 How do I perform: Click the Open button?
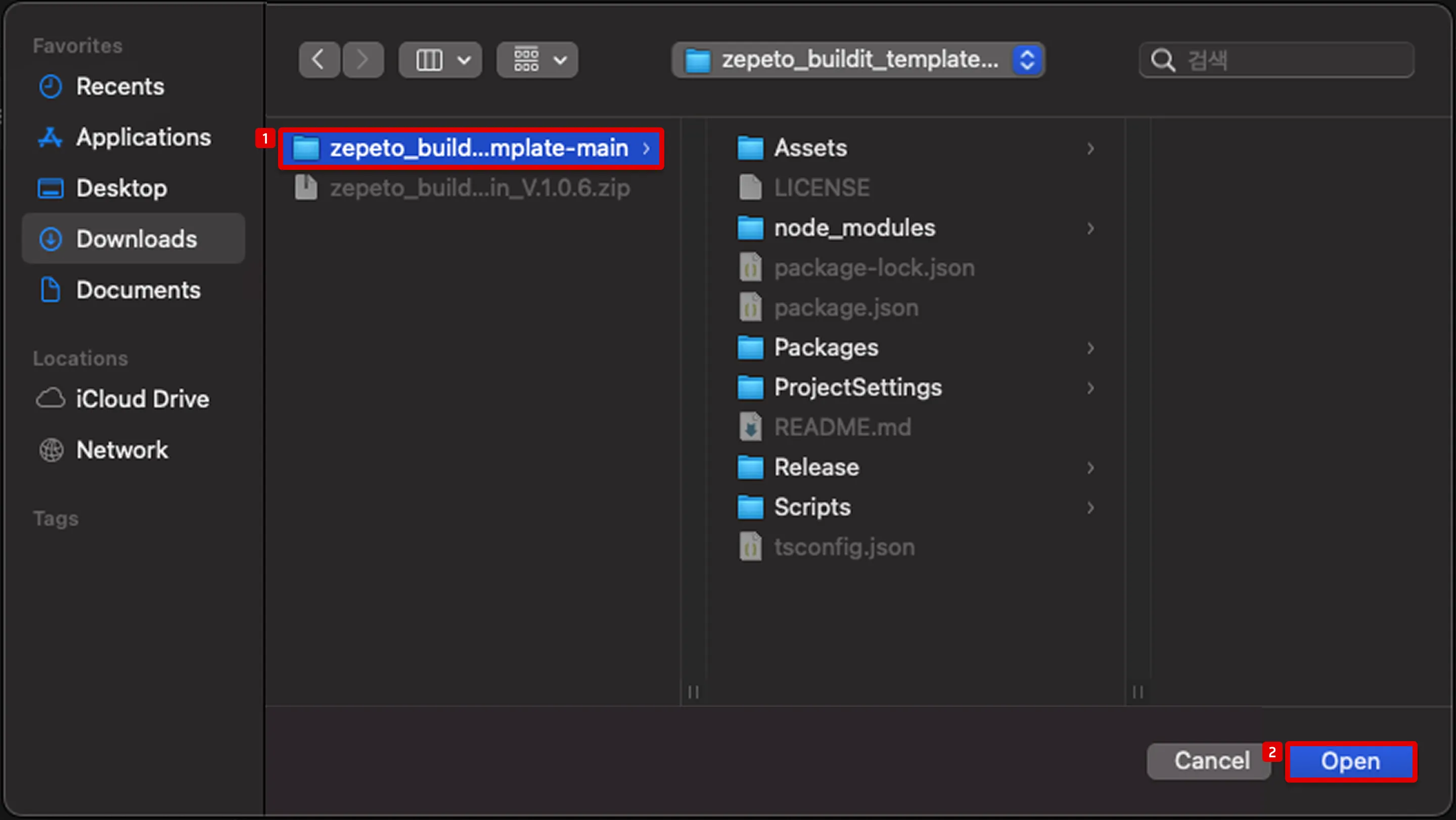tap(1351, 761)
